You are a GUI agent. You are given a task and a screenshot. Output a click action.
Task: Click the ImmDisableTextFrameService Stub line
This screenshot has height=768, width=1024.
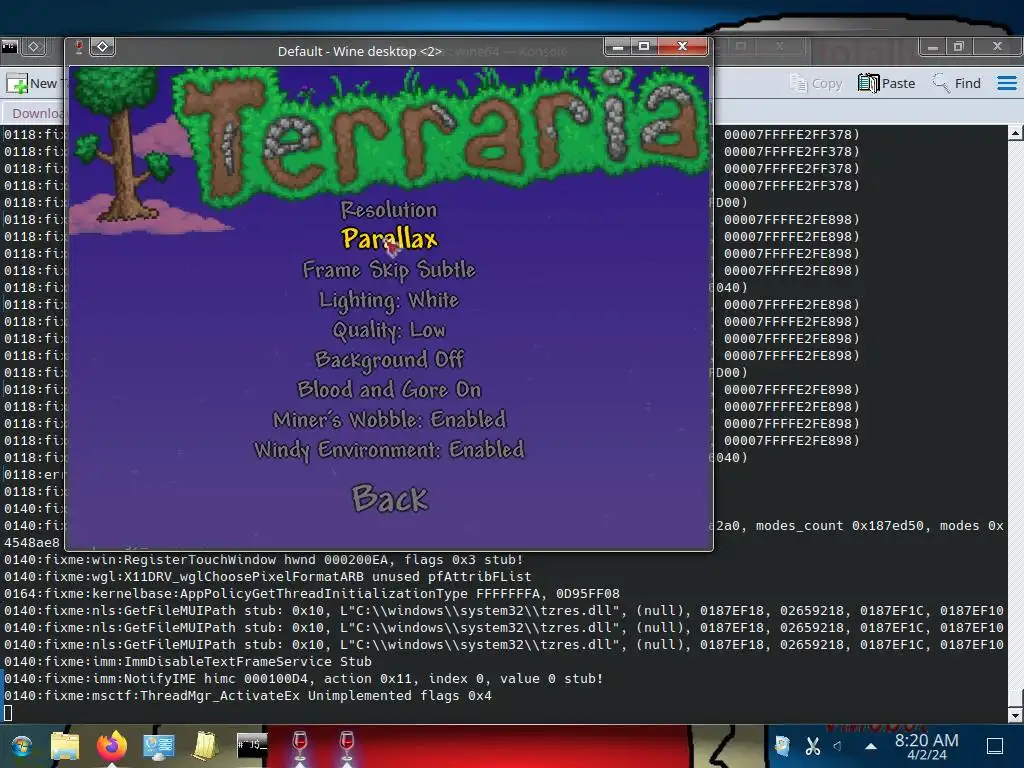187,662
